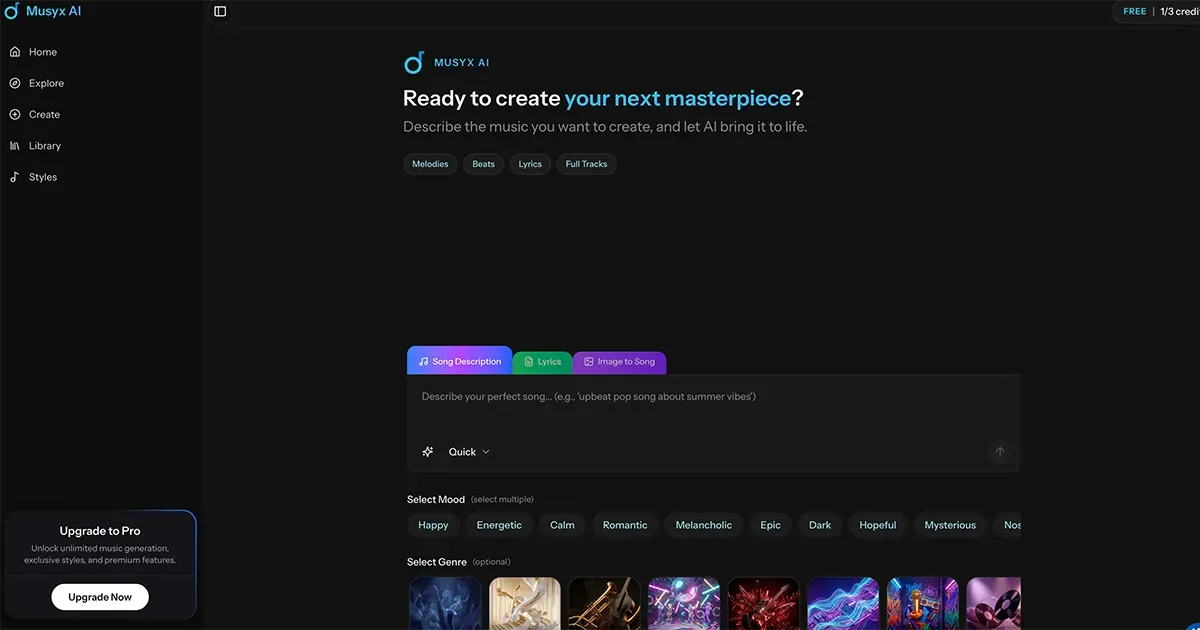Image resolution: width=1200 pixels, height=630 pixels.
Task: Click the MUSYX AI logo above the headline
Action: (446, 62)
